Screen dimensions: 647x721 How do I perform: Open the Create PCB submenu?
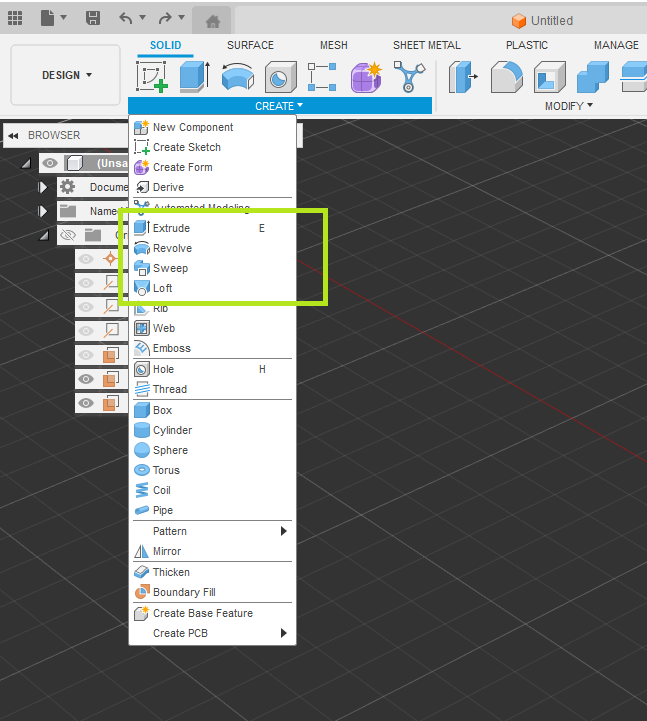point(212,633)
